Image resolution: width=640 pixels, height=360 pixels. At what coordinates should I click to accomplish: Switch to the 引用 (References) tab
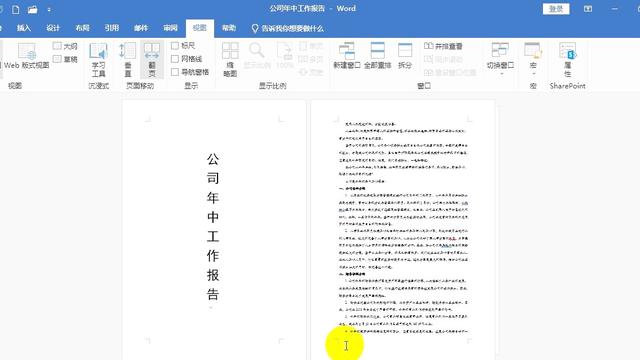[112, 28]
